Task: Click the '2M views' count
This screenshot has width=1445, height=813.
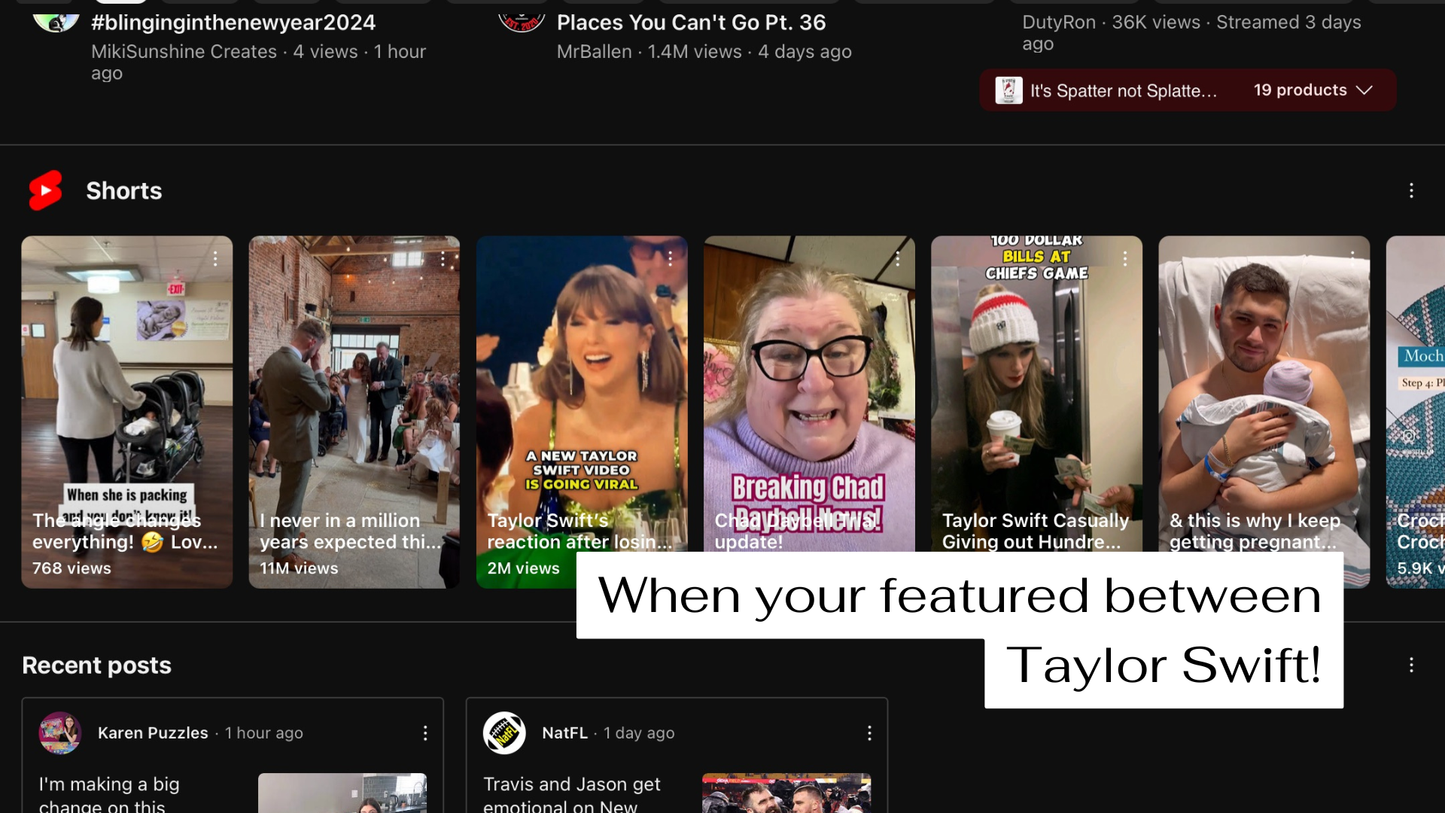Action: pyautogui.click(x=523, y=568)
